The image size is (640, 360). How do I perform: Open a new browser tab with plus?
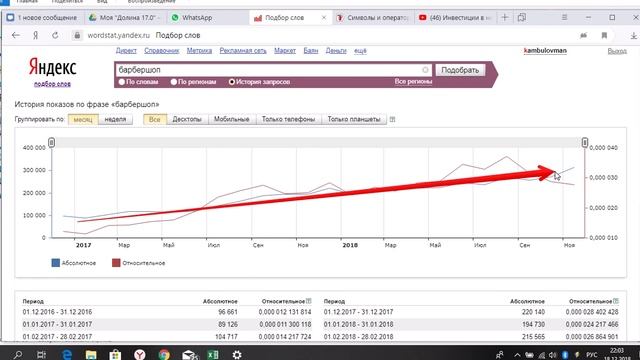point(505,18)
